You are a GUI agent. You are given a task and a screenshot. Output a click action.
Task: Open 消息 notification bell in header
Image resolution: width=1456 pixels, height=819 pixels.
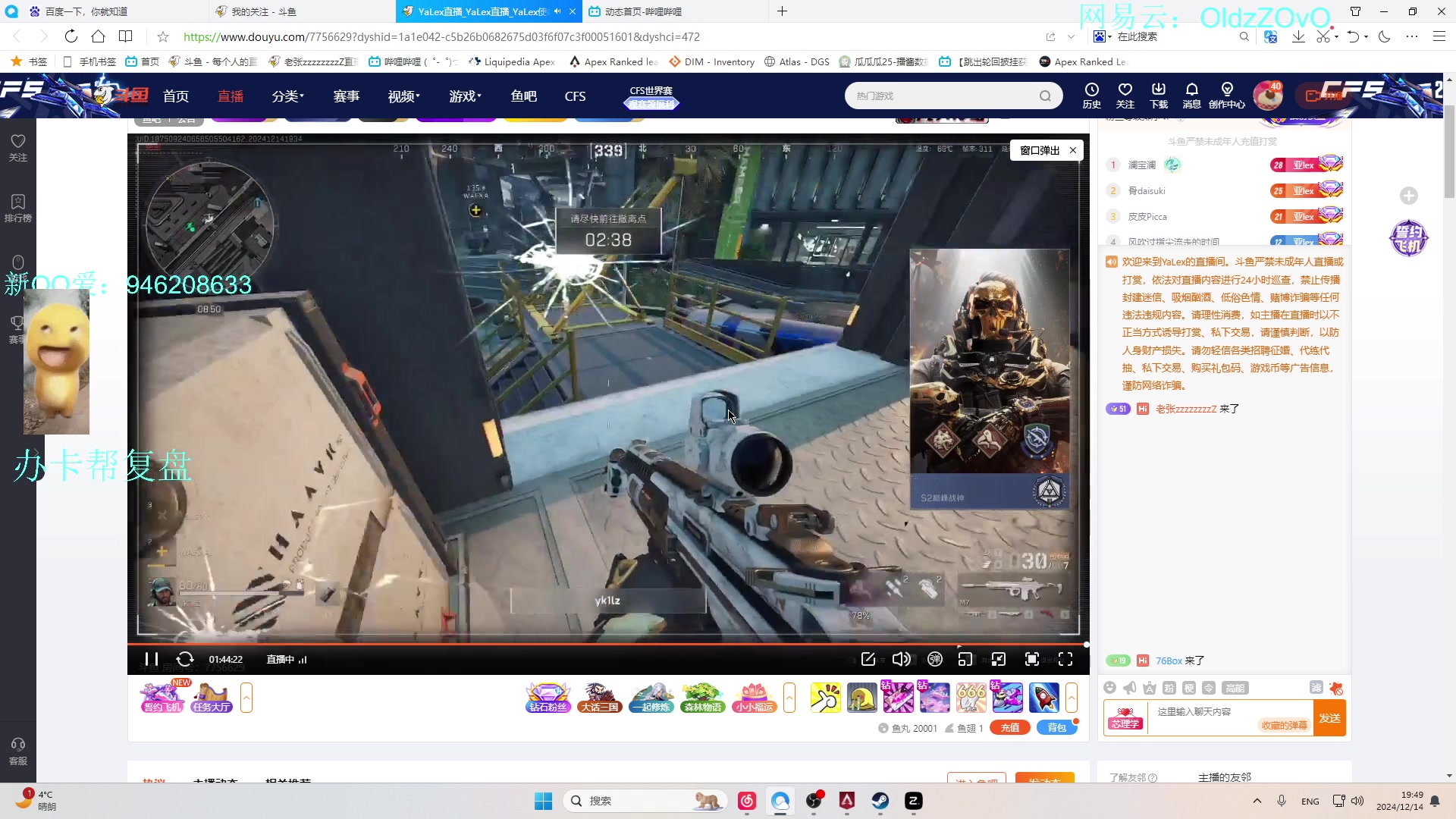tap(1191, 96)
